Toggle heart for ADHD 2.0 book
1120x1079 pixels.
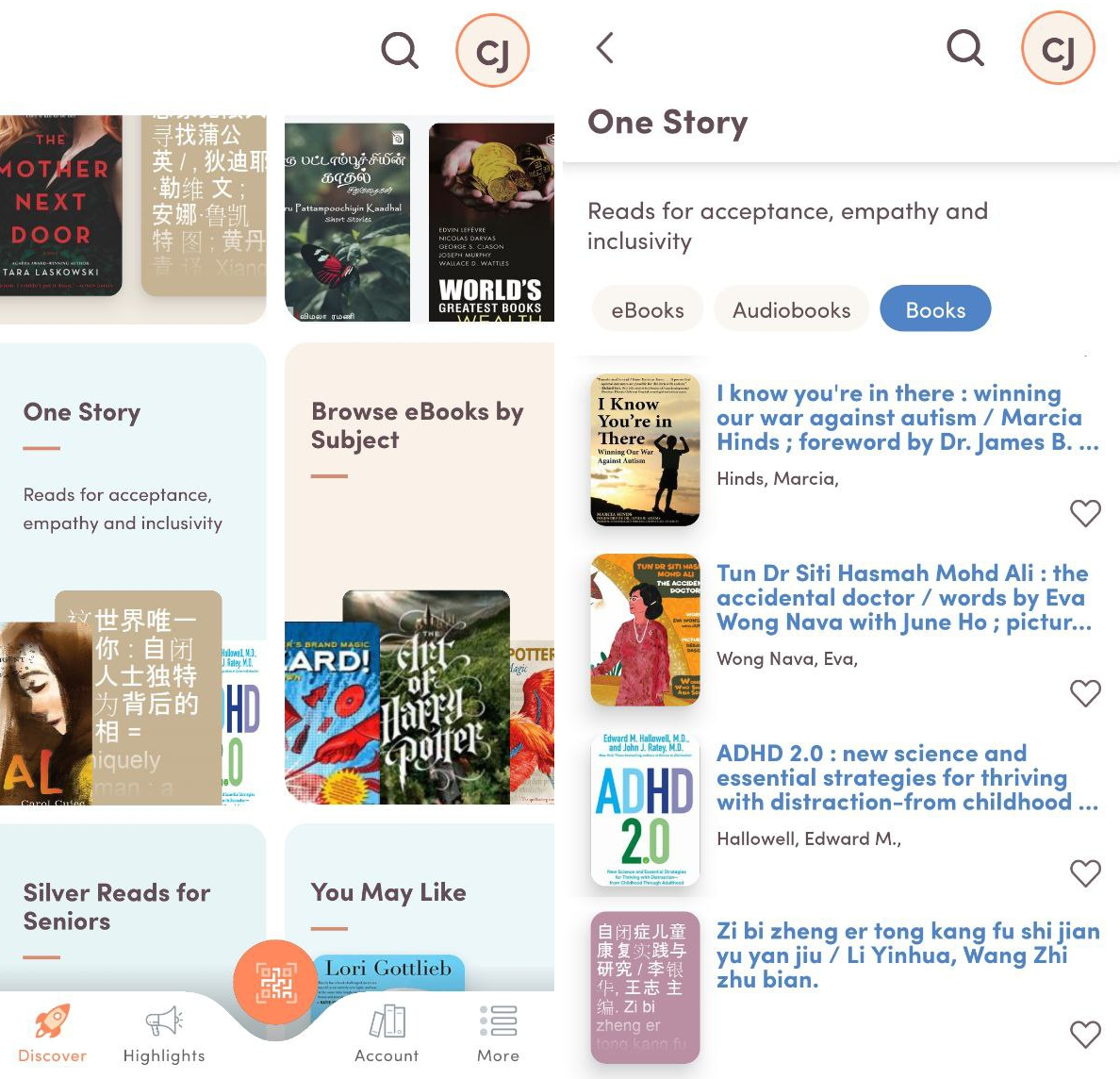click(1085, 873)
